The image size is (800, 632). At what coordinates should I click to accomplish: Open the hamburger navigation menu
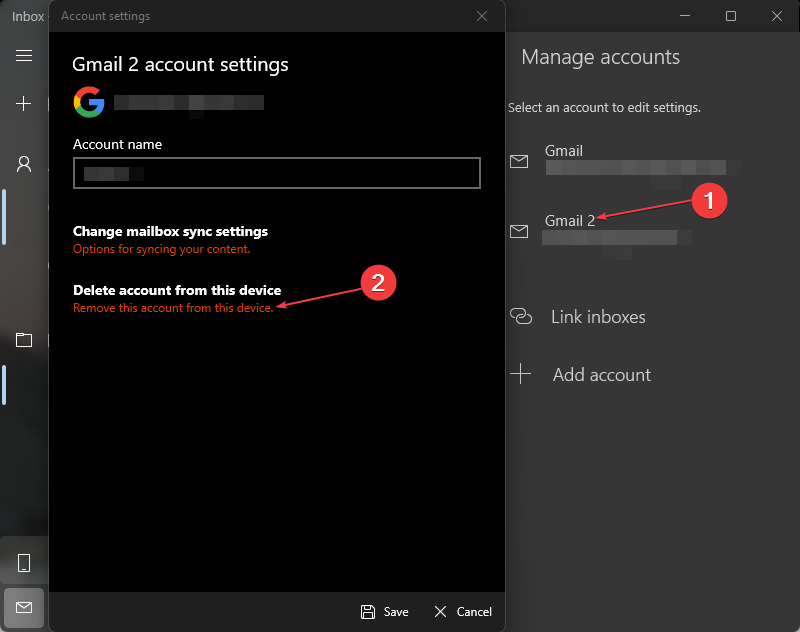point(24,56)
